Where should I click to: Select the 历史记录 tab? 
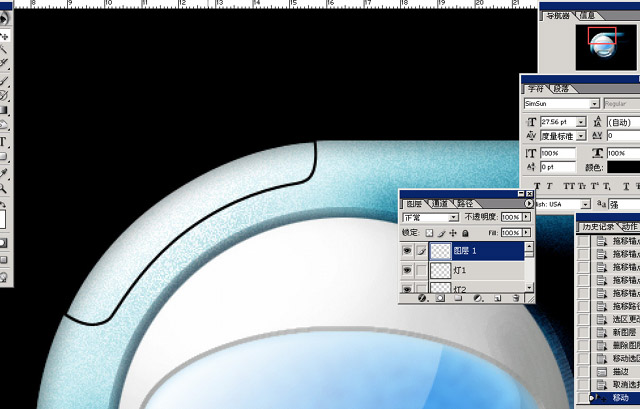[x=598, y=227]
